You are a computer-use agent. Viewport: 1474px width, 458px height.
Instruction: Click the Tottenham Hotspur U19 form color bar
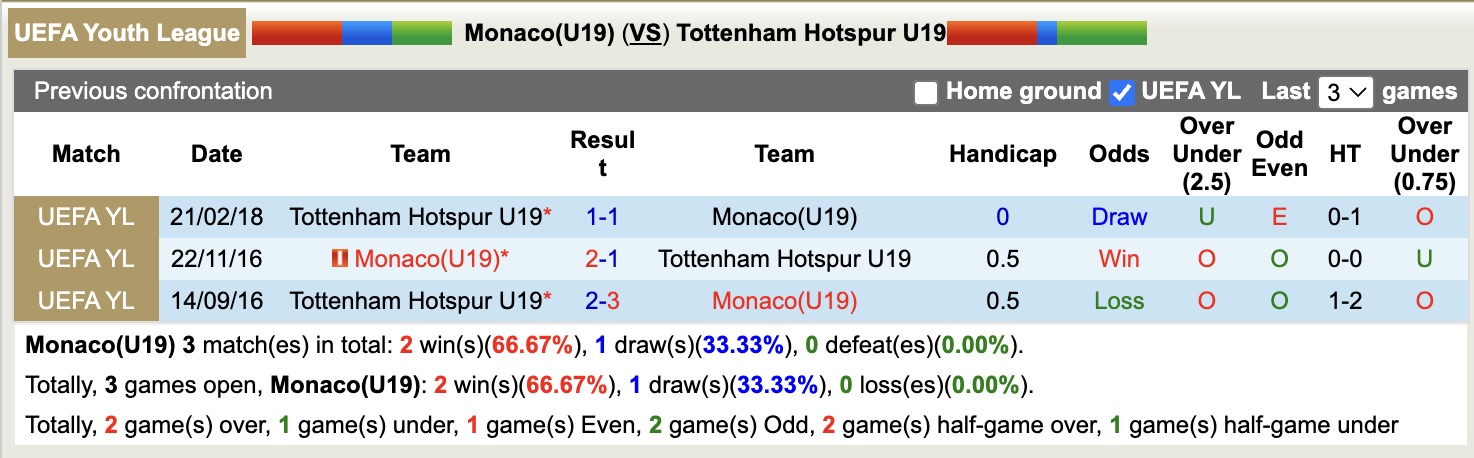(1046, 33)
